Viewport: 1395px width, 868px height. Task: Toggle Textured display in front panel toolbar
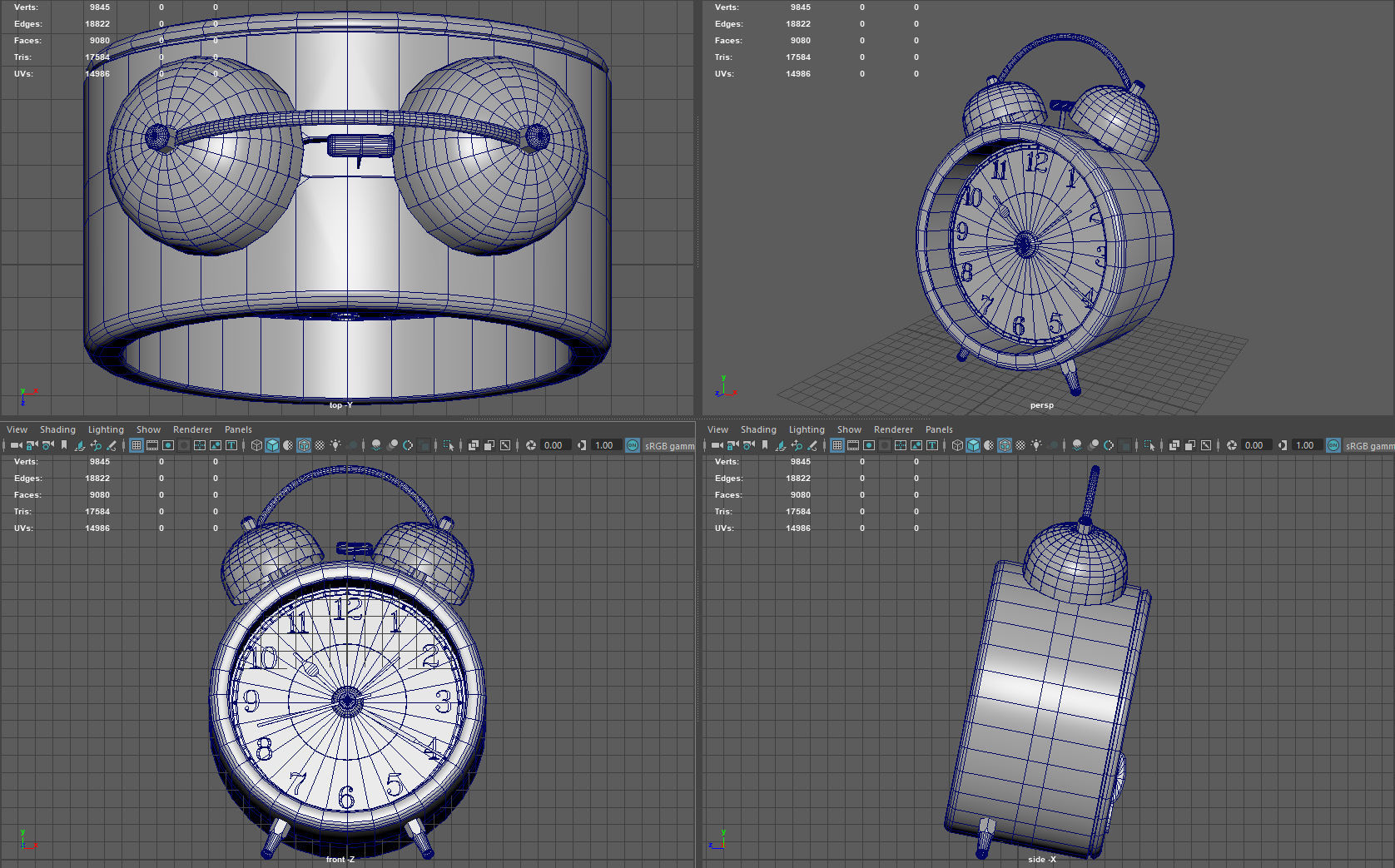coord(319,445)
